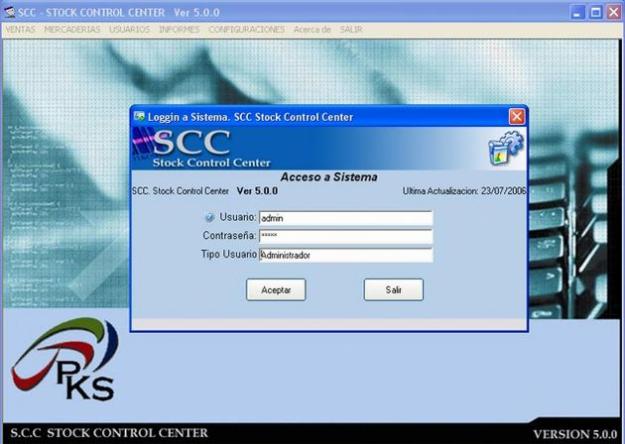Click the Salir button in login dialog

coord(393,290)
